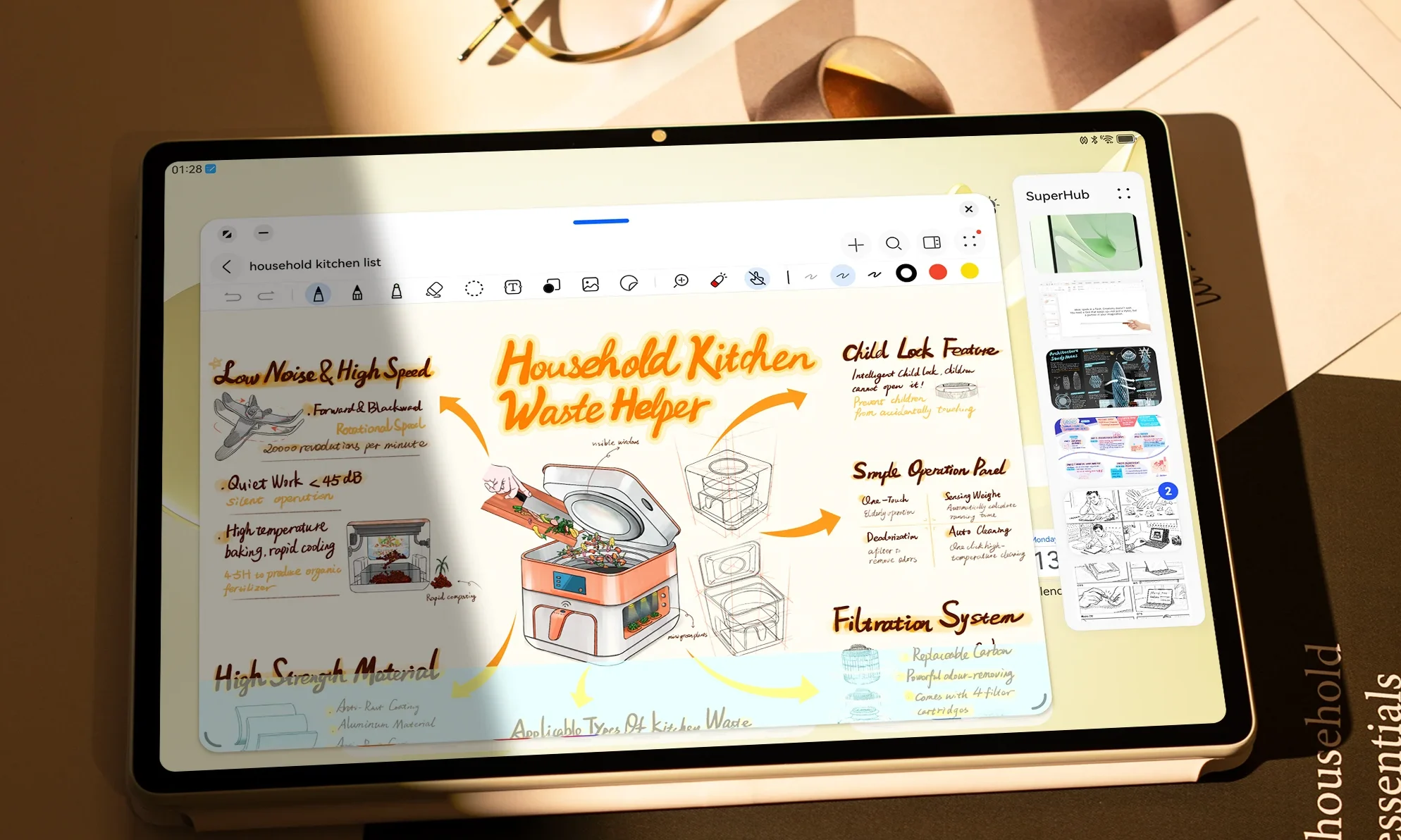Tap the household kitchen list title
1401x840 pixels.
pyautogui.click(x=315, y=264)
